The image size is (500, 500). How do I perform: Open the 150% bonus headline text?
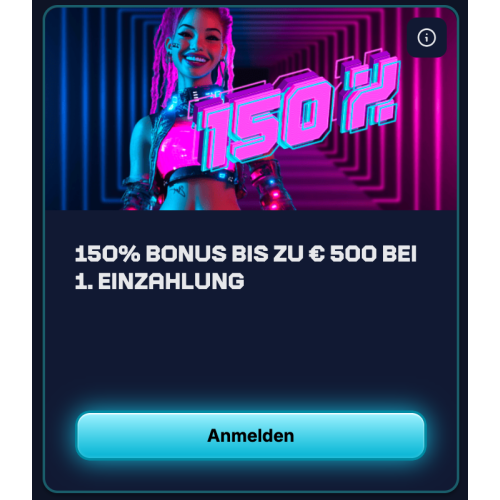(246, 267)
